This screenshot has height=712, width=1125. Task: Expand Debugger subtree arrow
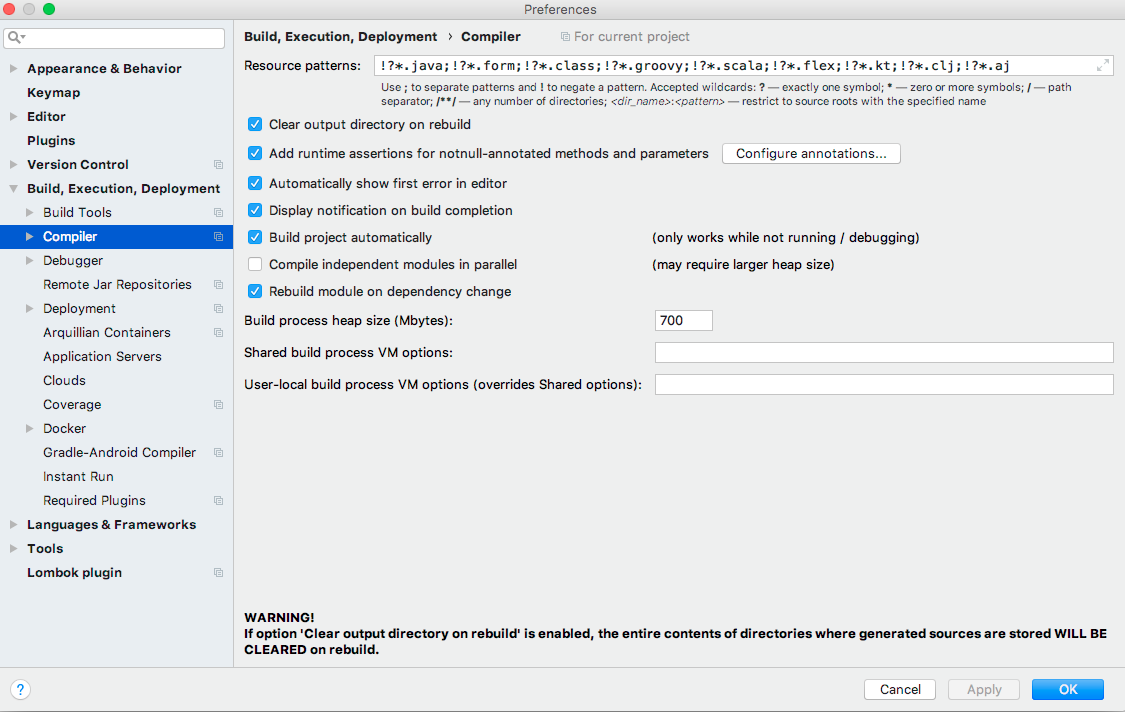[29, 261]
